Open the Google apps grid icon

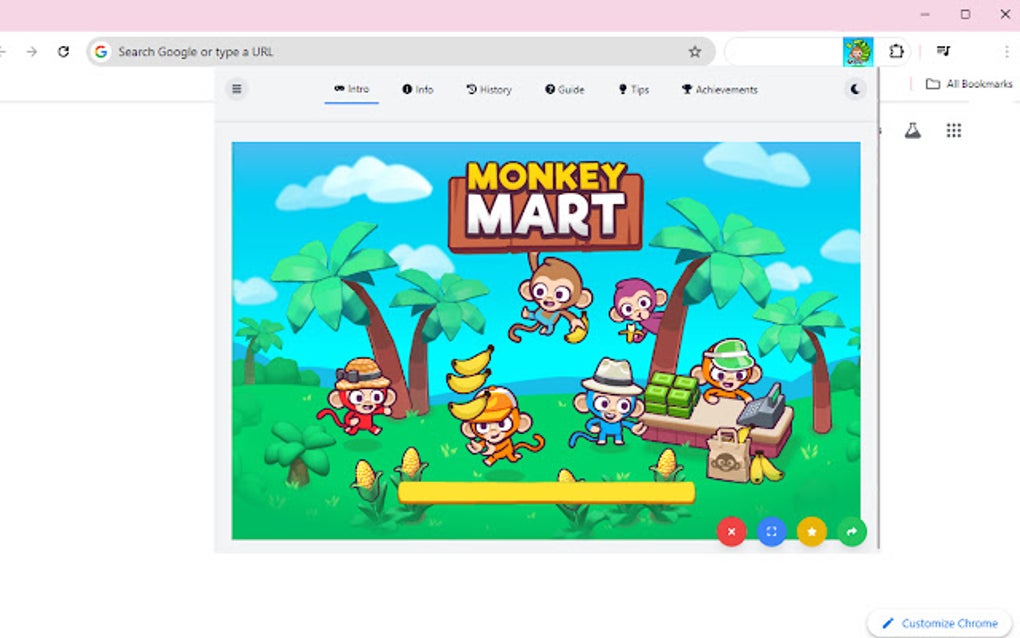coord(954,130)
